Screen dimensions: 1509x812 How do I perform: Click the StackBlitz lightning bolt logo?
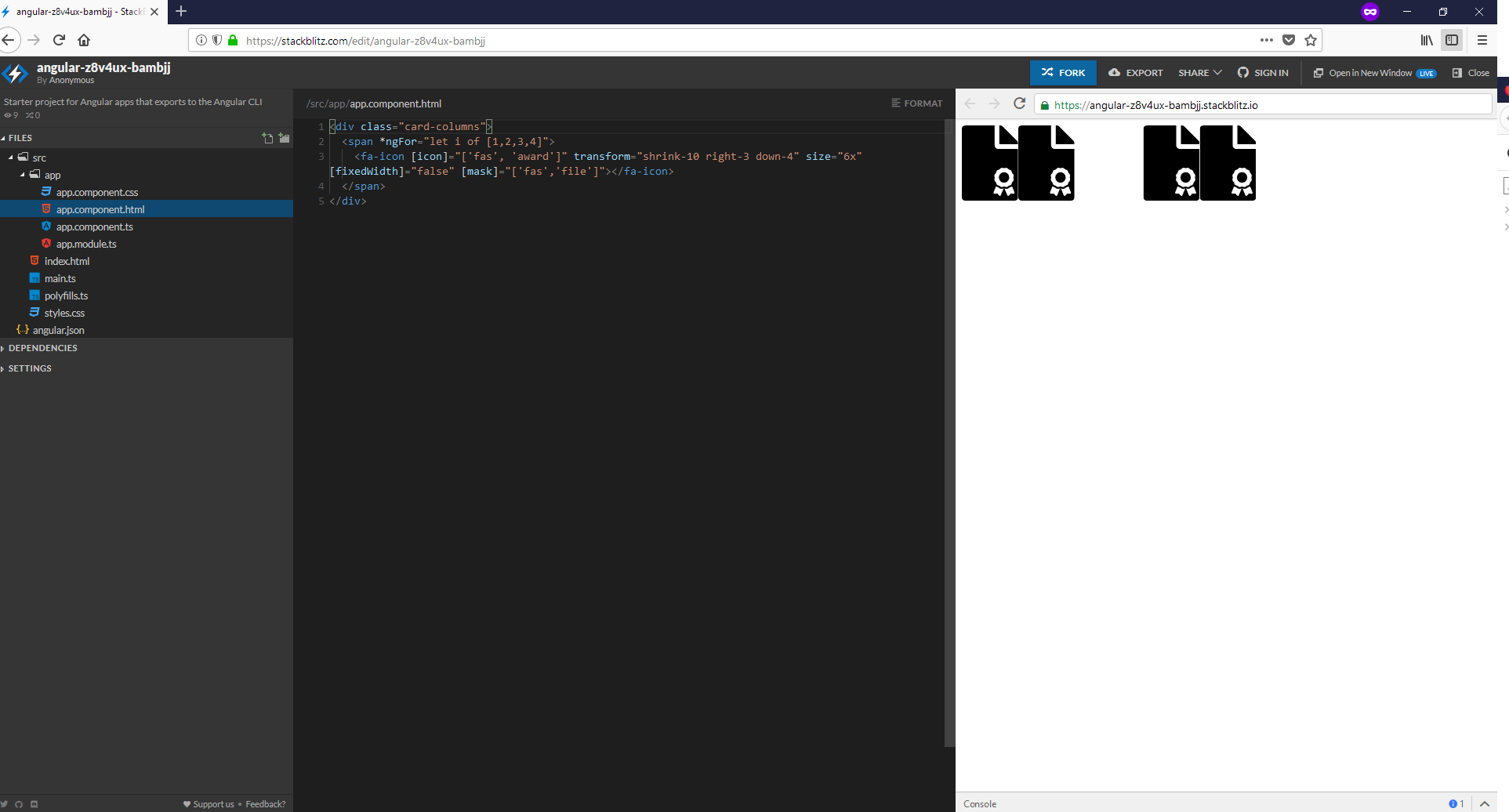point(14,73)
